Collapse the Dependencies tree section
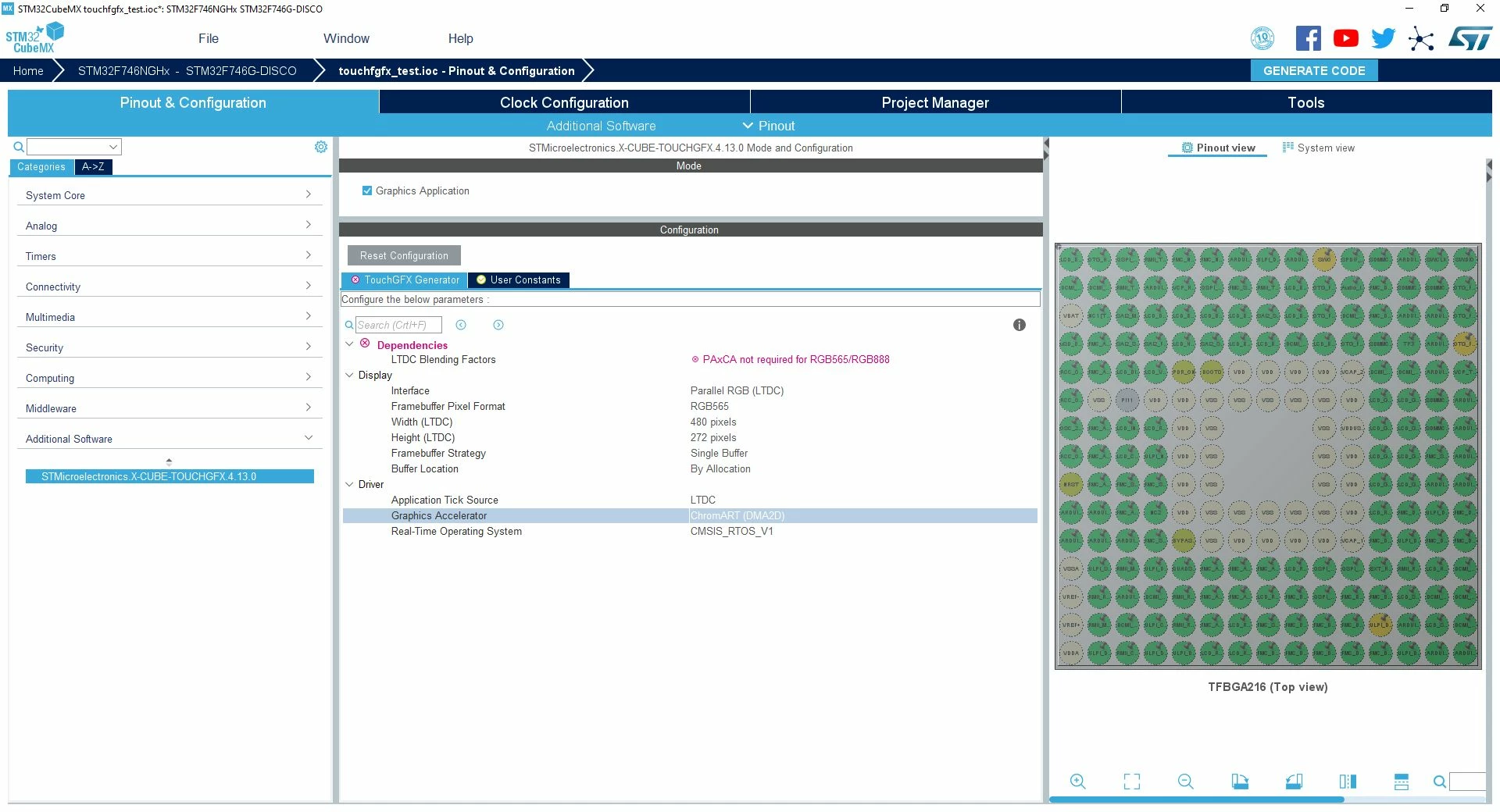Image resolution: width=1500 pixels, height=812 pixels. (x=349, y=344)
